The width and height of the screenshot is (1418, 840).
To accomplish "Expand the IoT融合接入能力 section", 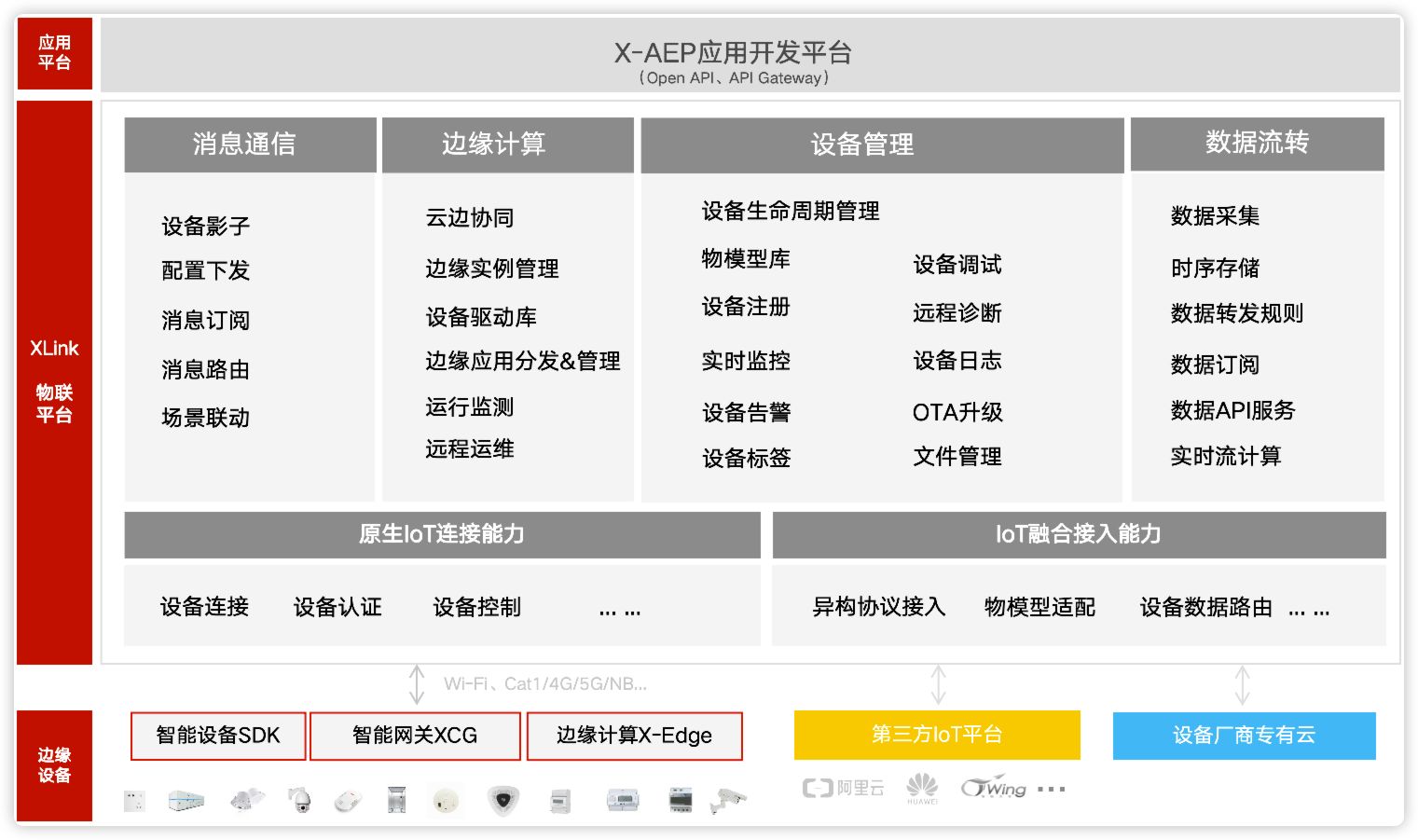I will 1077,535.
